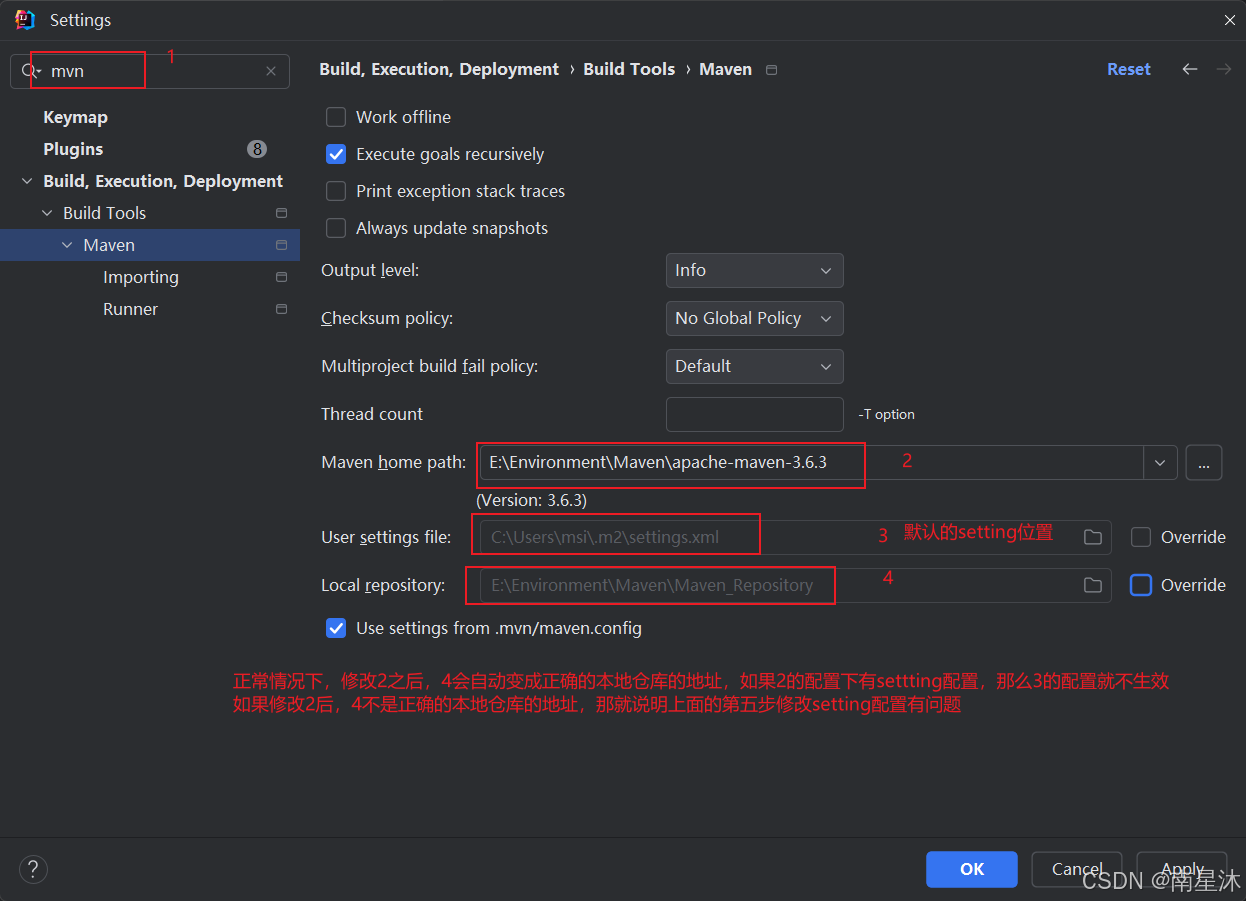Go forward using the right arrow icon

point(1223,69)
